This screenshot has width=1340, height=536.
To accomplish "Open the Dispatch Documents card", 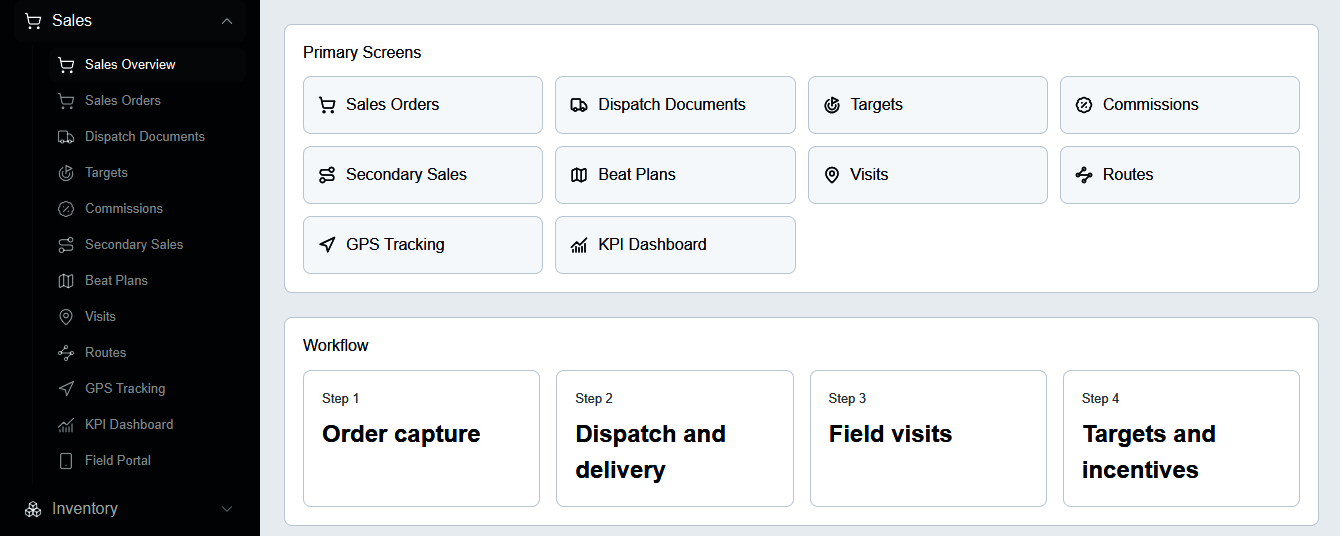I will (675, 105).
